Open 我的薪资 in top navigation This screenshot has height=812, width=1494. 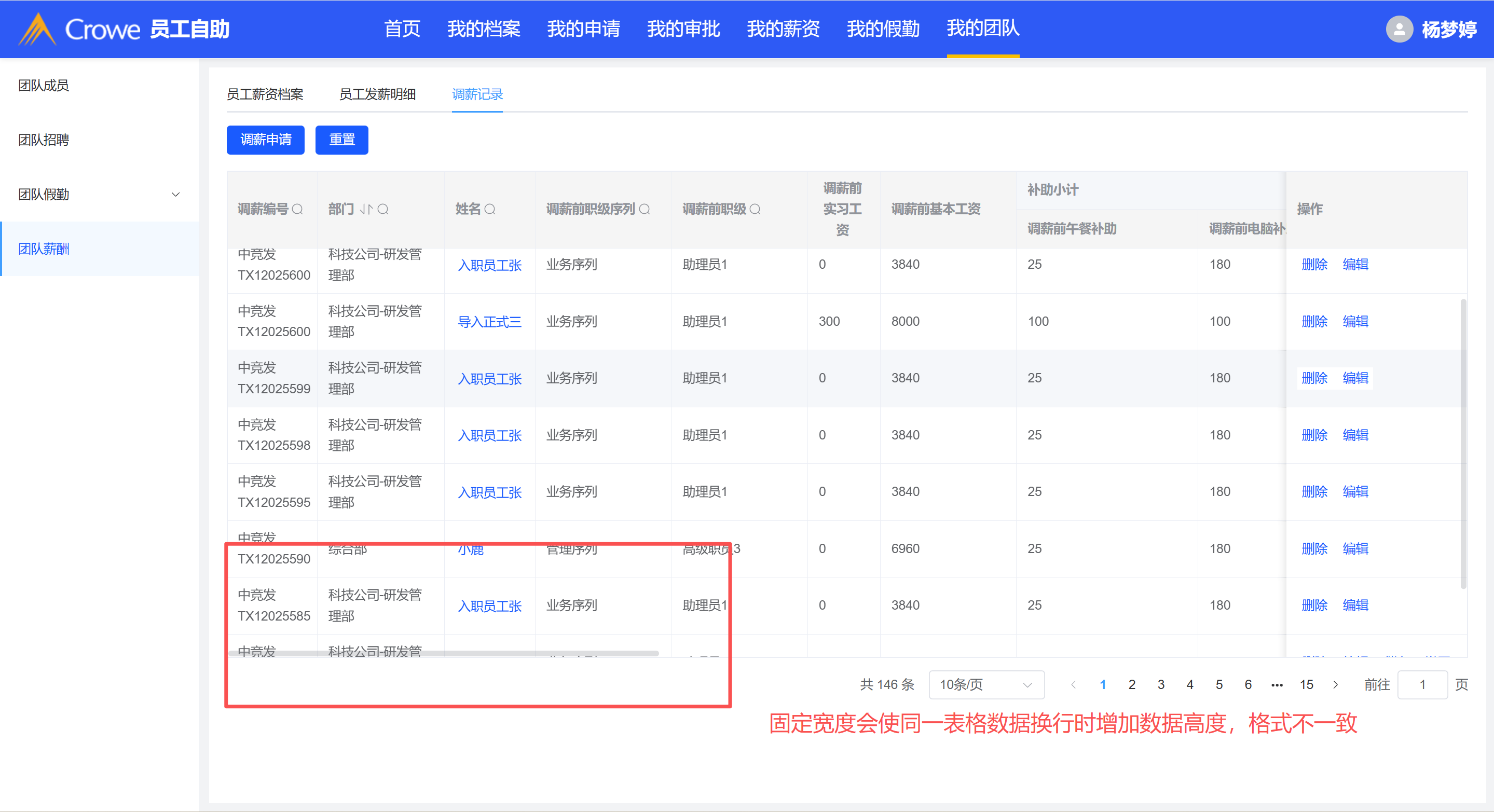783,29
